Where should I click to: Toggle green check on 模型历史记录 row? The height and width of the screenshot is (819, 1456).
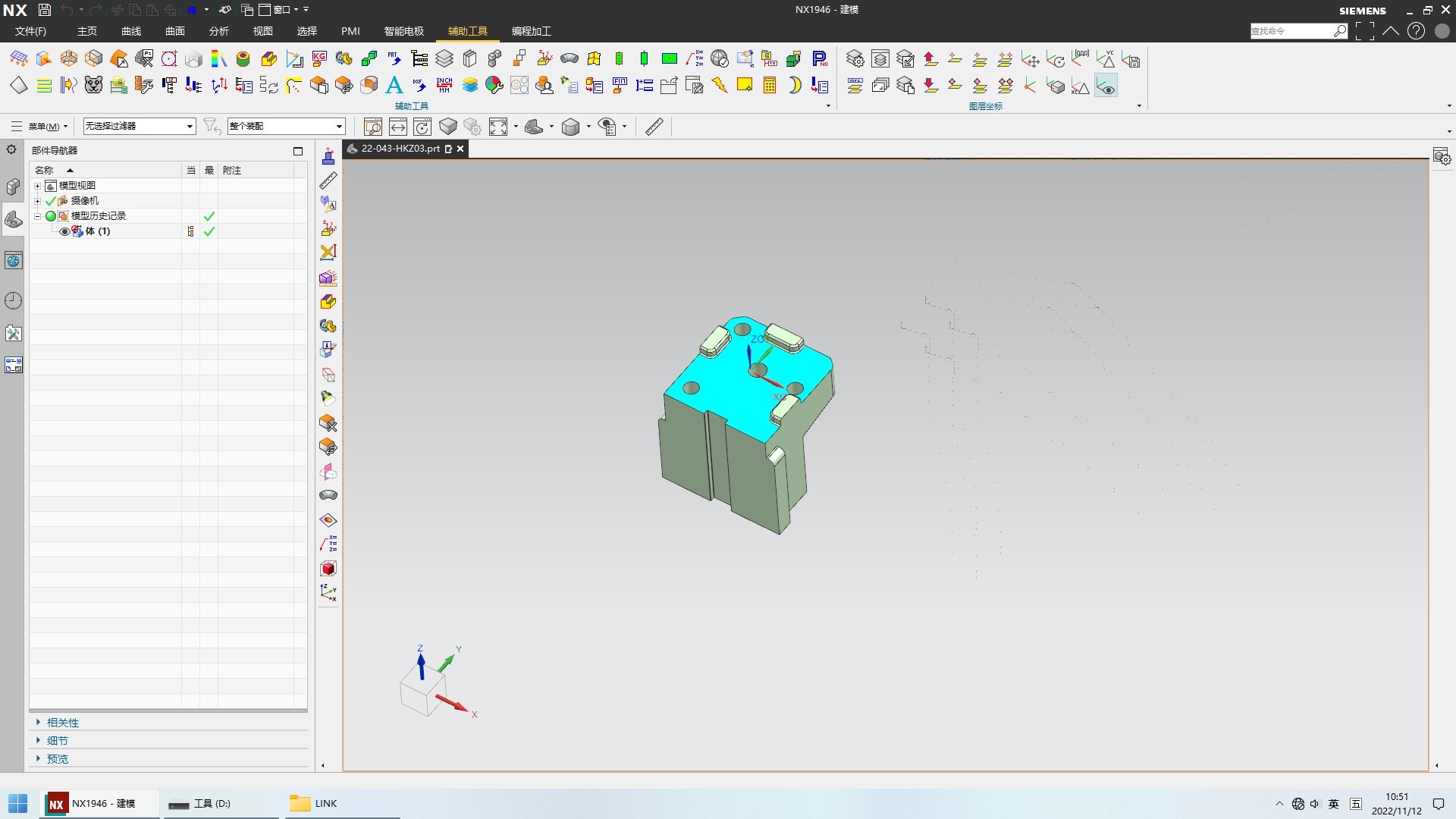[x=209, y=216]
